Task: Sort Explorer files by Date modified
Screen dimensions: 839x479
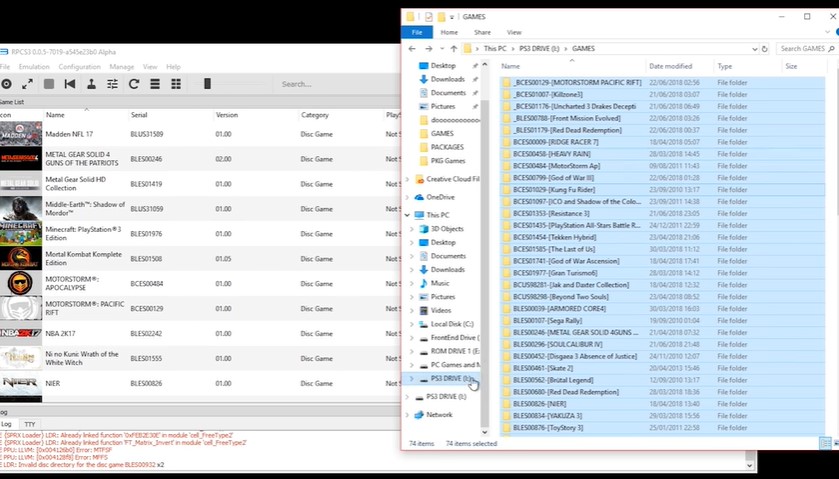Action: [x=670, y=66]
